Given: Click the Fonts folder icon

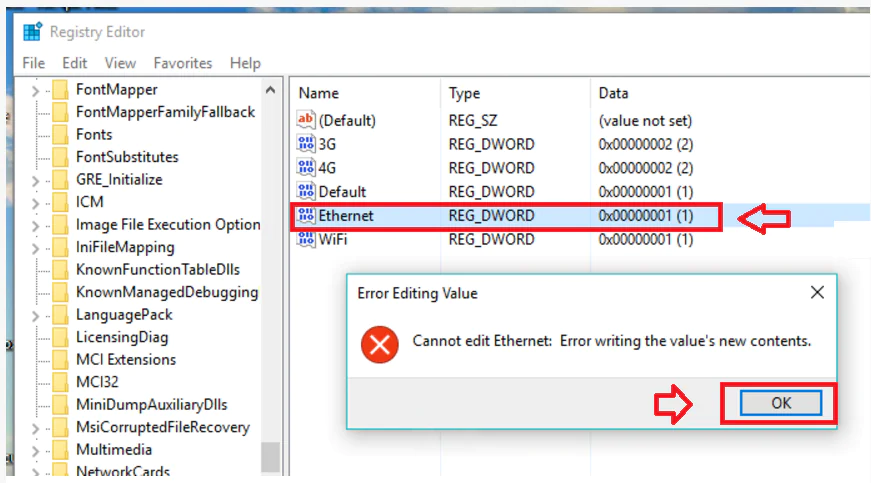Looking at the screenshot, I should click(x=60, y=135).
